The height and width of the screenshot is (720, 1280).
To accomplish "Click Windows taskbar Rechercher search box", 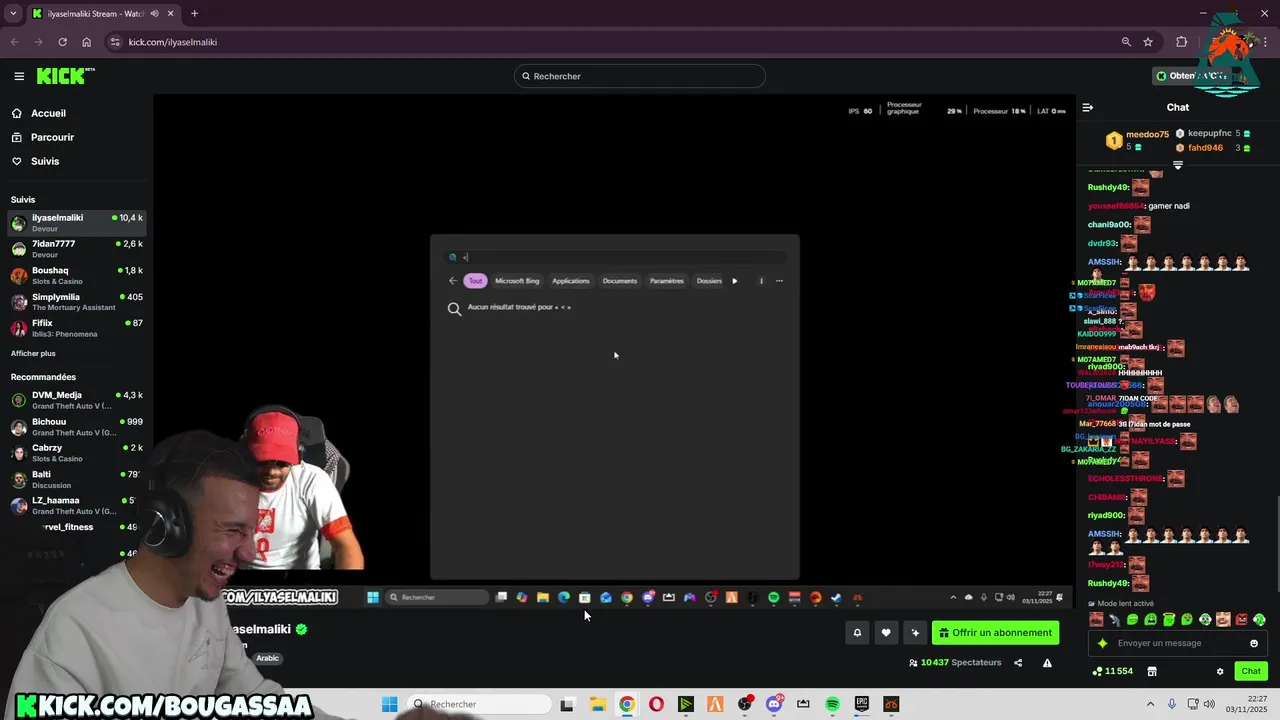I will click(x=480, y=704).
